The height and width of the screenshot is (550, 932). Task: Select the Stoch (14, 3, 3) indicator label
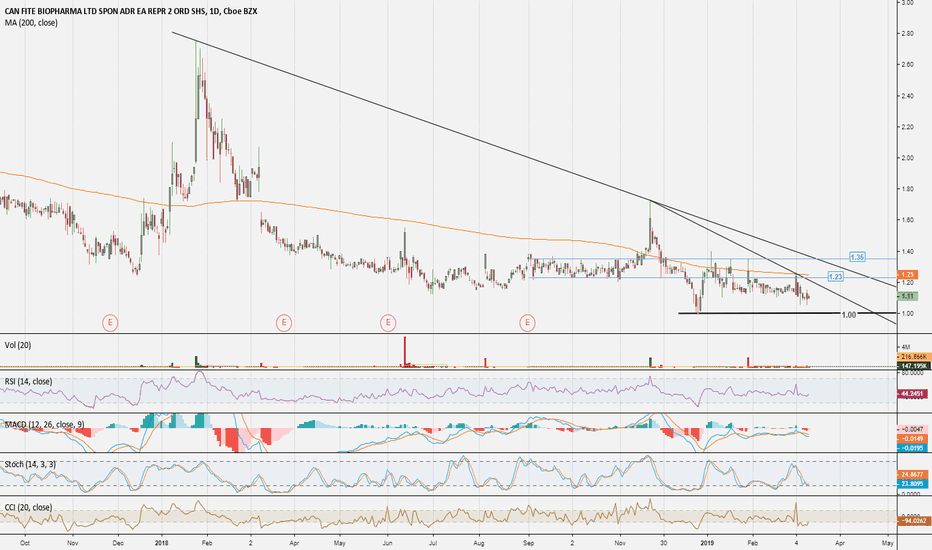(x=29, y=464)
